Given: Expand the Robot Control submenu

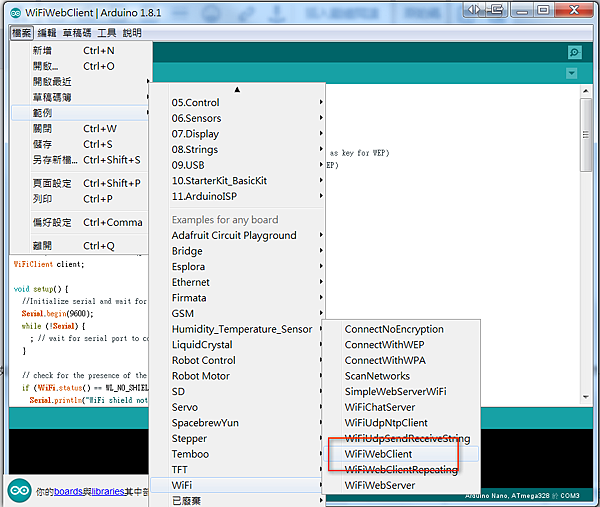Looking at the screenshot, I should click(x=237, y=360).
